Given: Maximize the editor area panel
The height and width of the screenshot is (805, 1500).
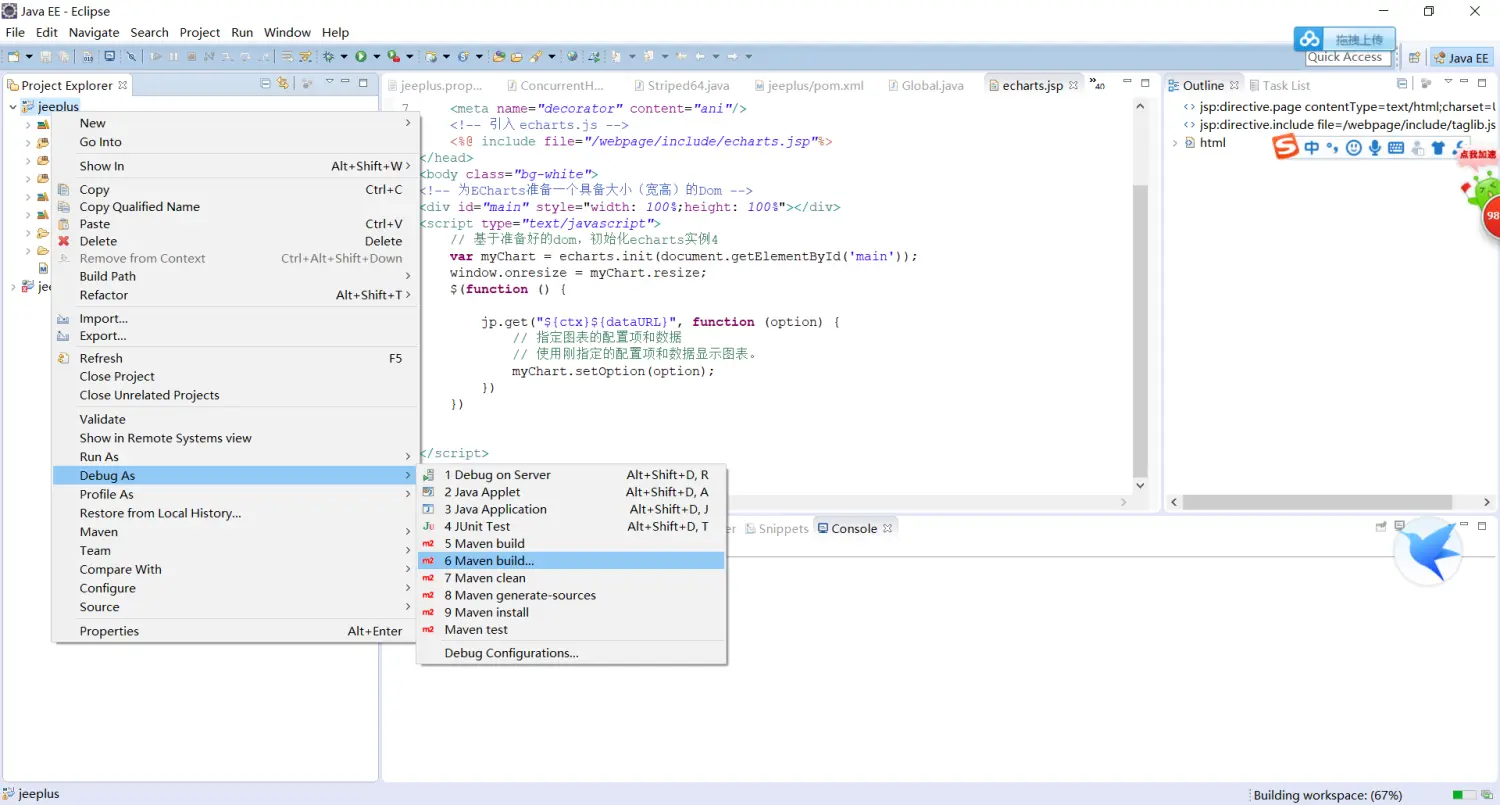Looking at the screenshot, I should click(x=1145, y=83).
